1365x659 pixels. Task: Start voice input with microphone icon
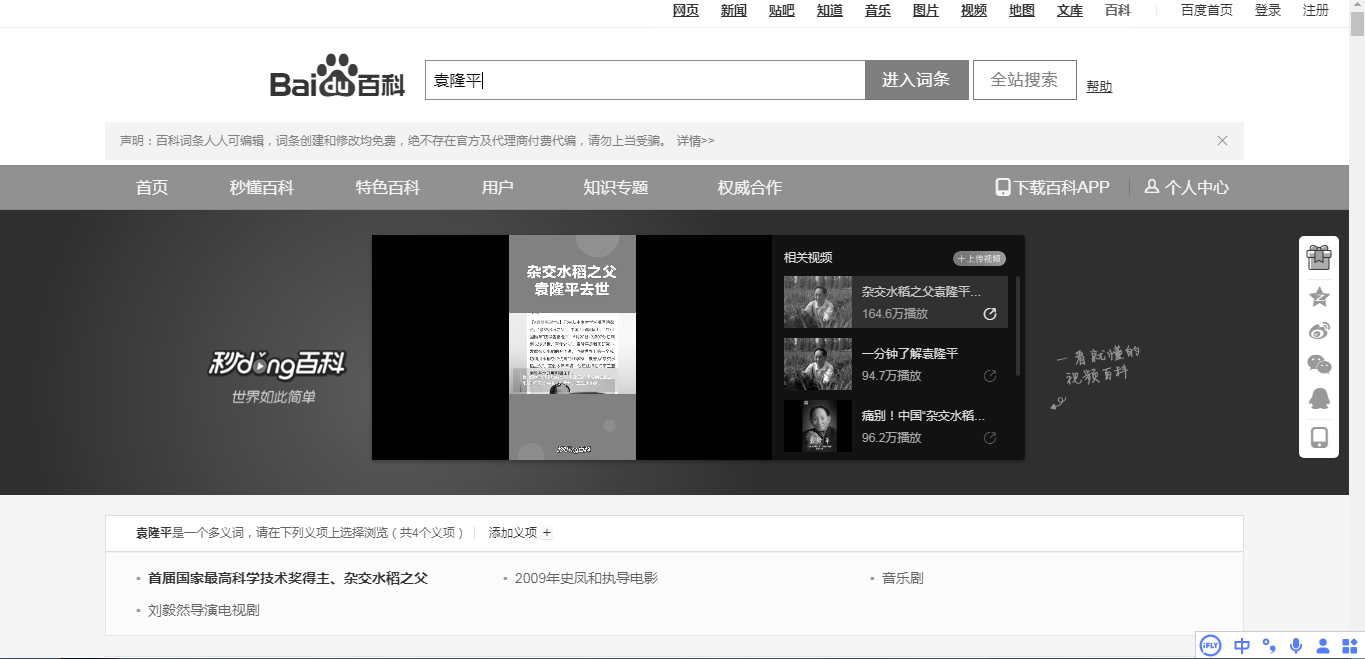[x=1296, y=646]
